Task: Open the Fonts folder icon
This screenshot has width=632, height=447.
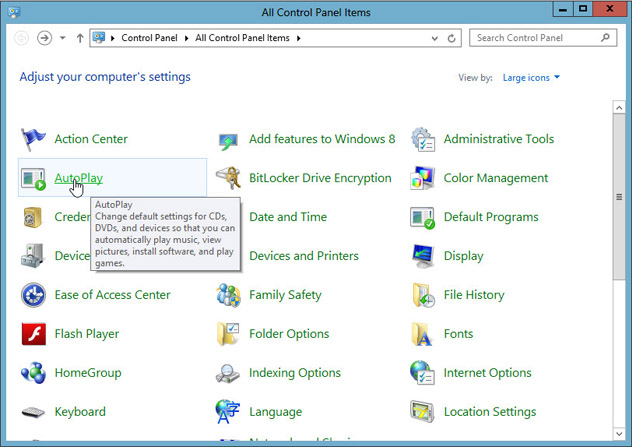Action: tap(422, 334)
